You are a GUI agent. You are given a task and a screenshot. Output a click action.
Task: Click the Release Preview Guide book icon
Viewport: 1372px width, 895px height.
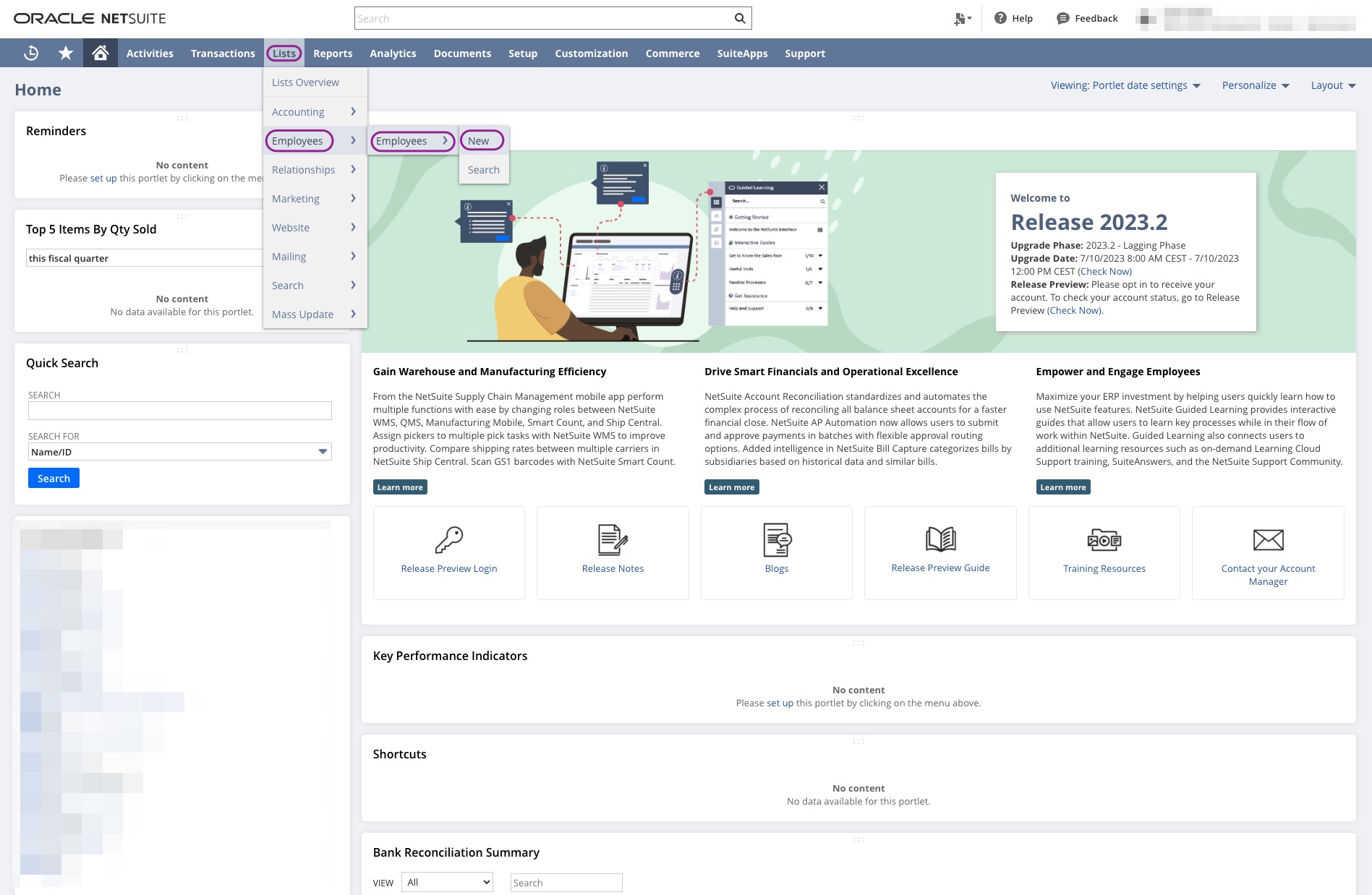click(x=941, y=539)
